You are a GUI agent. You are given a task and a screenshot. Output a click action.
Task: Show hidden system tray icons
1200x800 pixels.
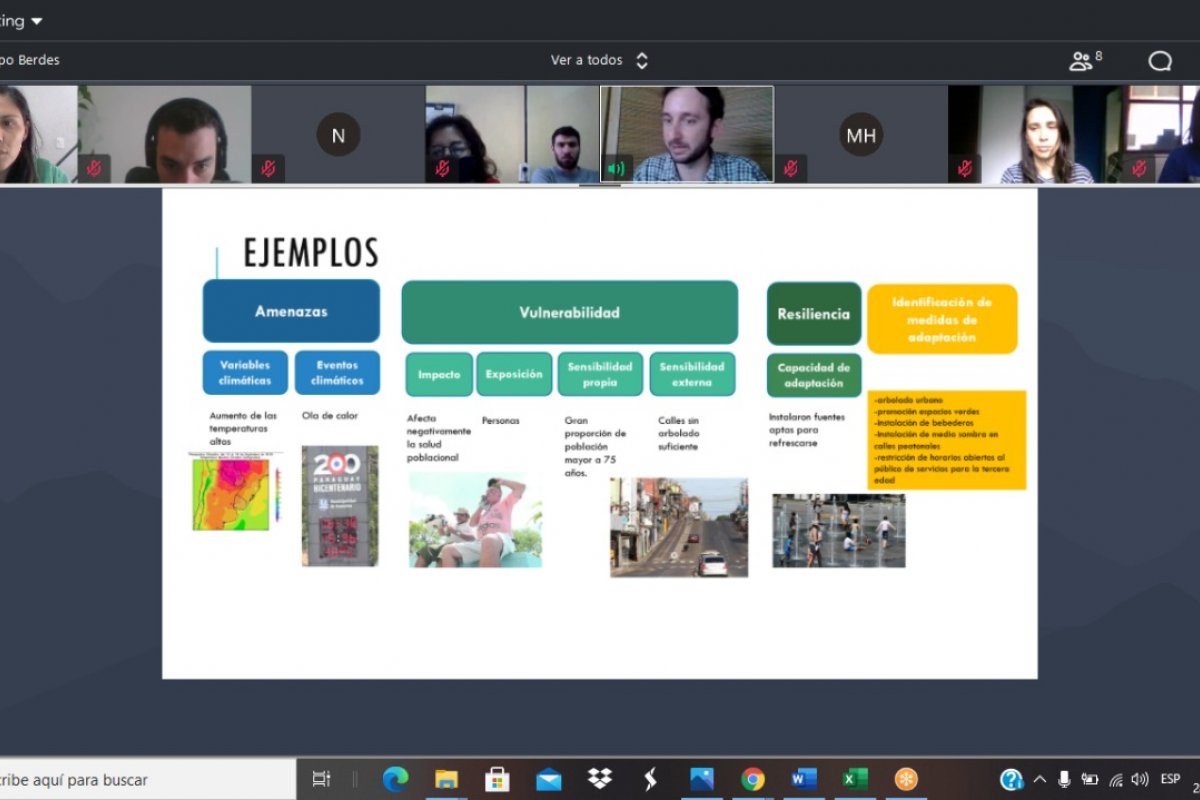1040,779
